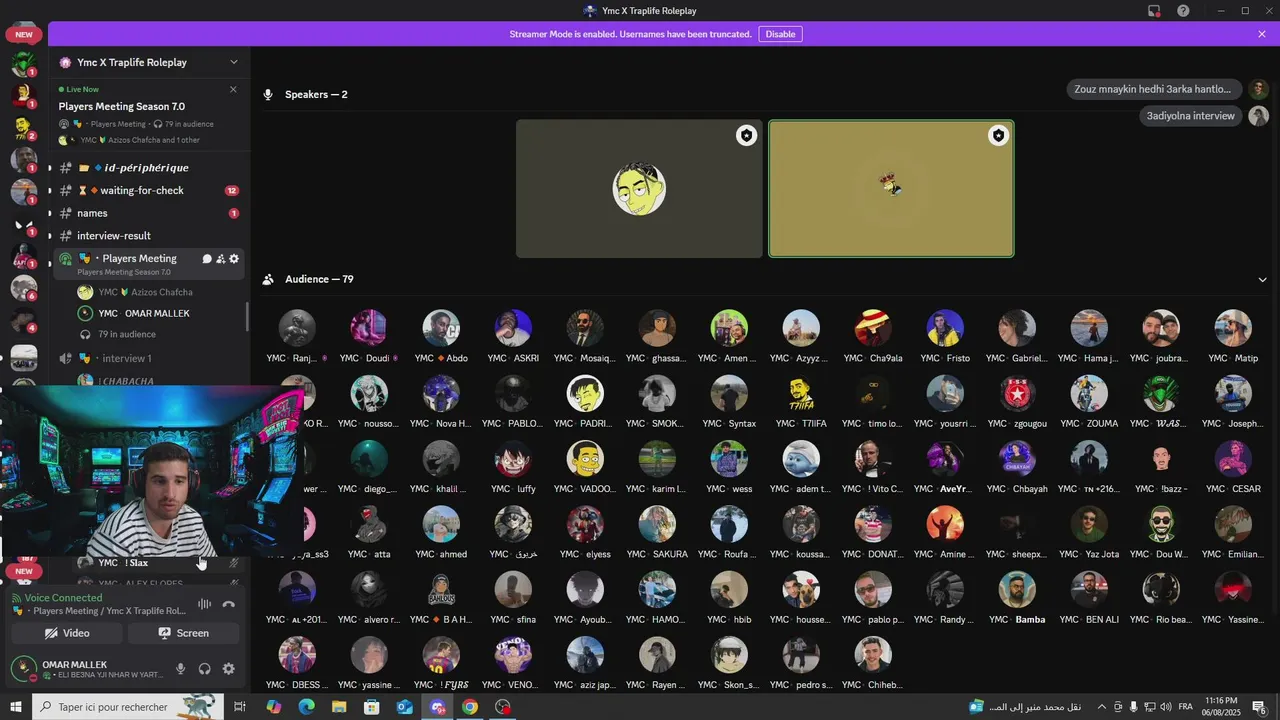Open the names channel
Viewport: 1280px width, 720px height.
[x=148, y=213]
